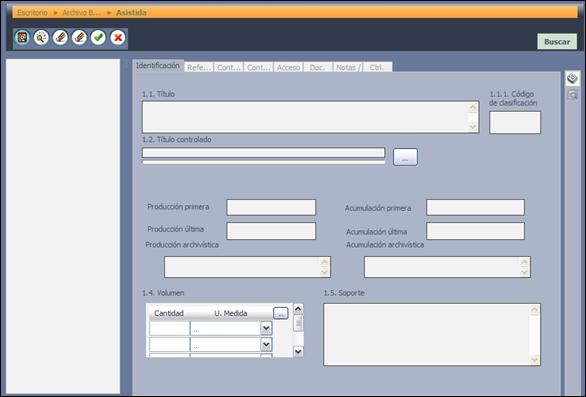
Task: Switch to the Notas tab
Action: coord(348,67)
